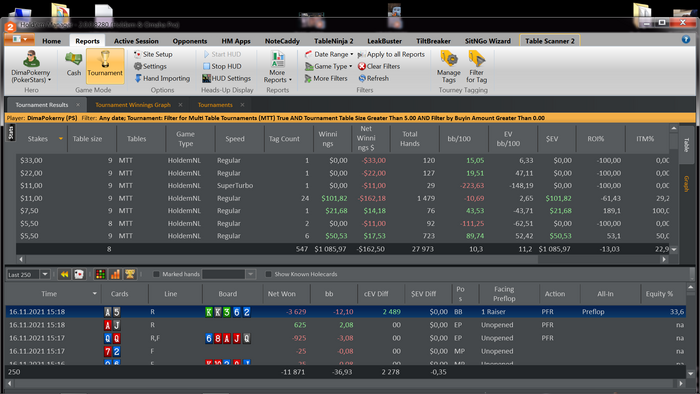The image size is (700, 394).
Task: Open Hand Importing
Action: coord(162,78)
